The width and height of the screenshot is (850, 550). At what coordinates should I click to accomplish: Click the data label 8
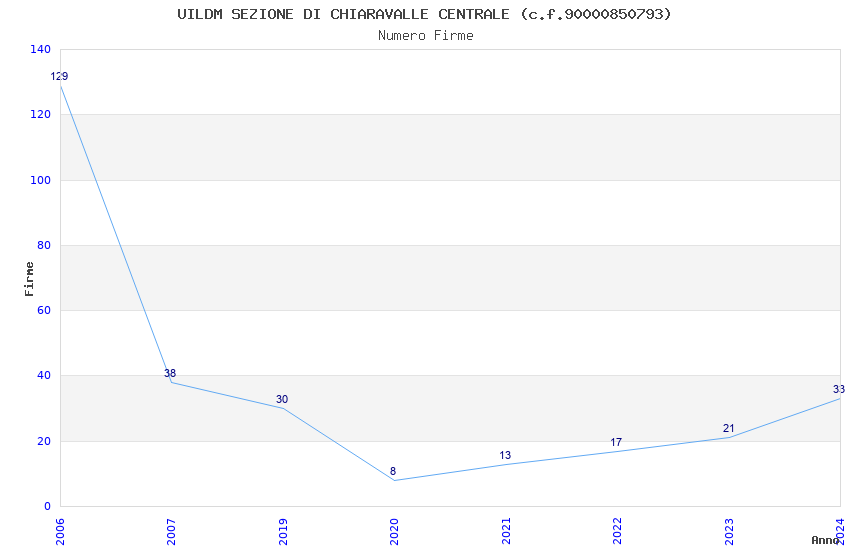coord(393,471)
